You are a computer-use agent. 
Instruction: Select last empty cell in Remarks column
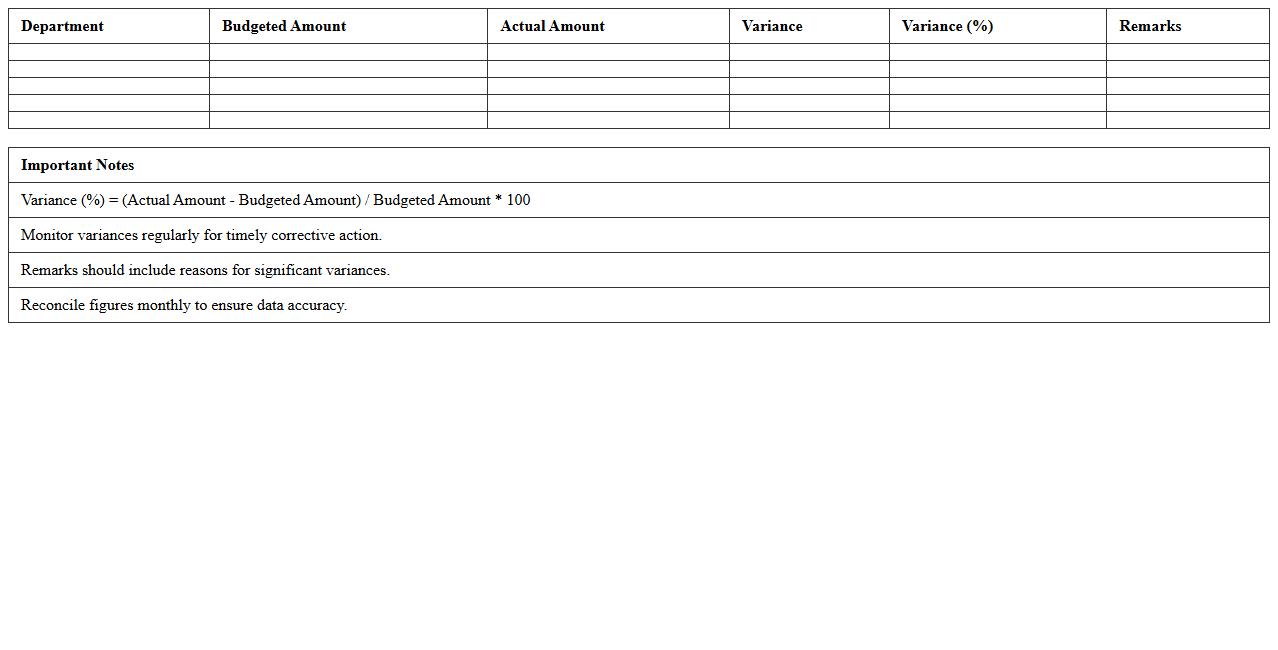1187,120
